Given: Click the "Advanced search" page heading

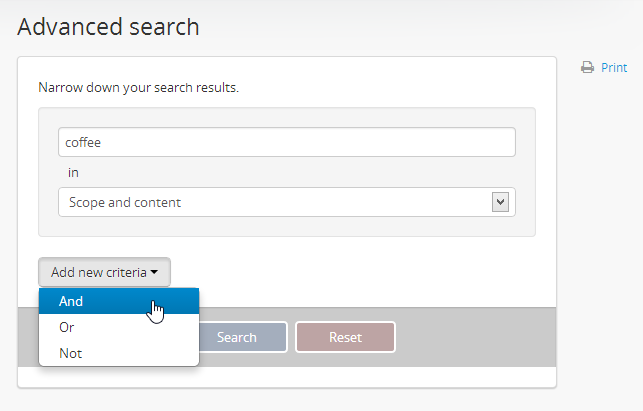Looking at the screenshot, I should click(108, 27).
